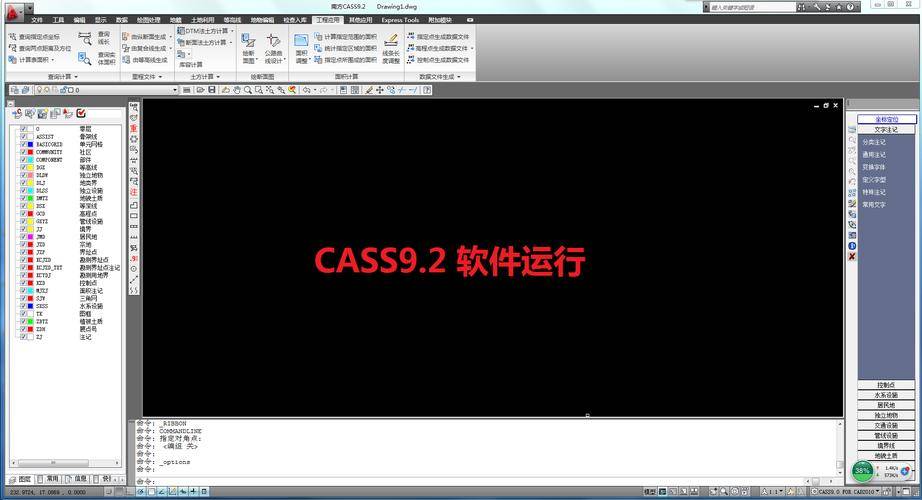Image resolution: width=922 pixels, height=500 pixels.
Task: Click the 水系设施 button in right panel
Action: coord(886,395)
